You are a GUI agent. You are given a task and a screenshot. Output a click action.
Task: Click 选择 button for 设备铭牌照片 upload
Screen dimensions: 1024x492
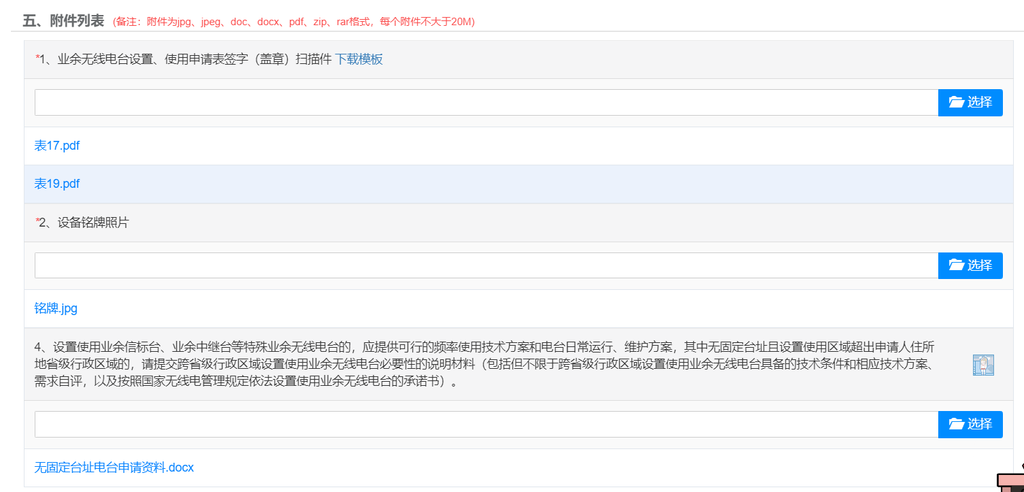click(970, 265)
